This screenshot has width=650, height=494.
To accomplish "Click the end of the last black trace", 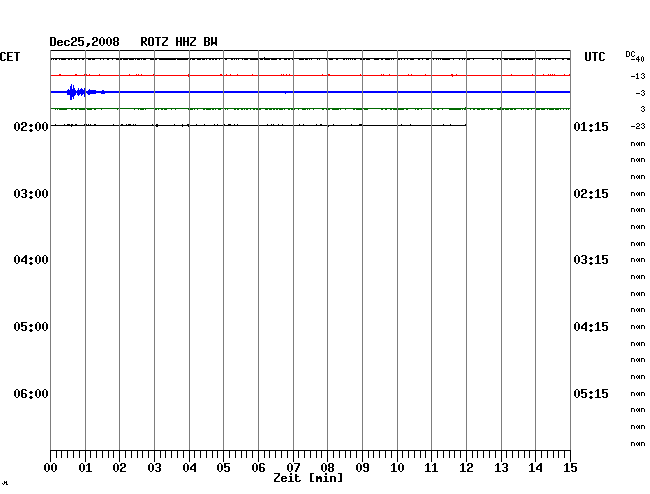I will pos(466,125).
